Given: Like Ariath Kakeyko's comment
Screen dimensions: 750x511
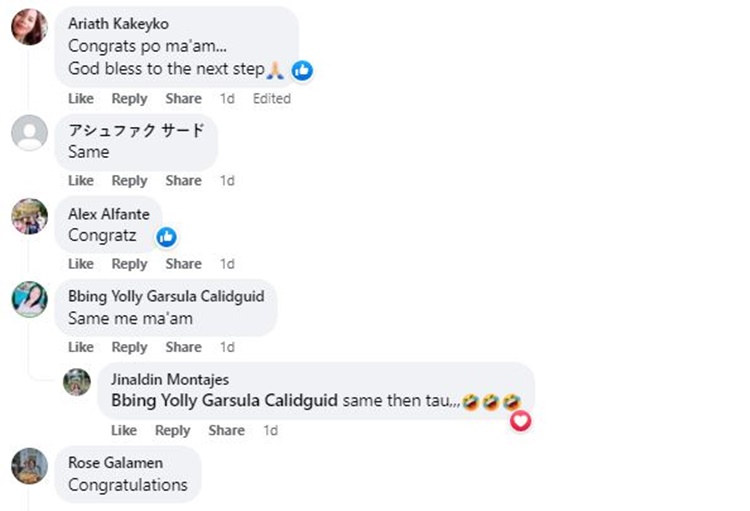Looking at the screenshot, I should (x=81, y=98).
